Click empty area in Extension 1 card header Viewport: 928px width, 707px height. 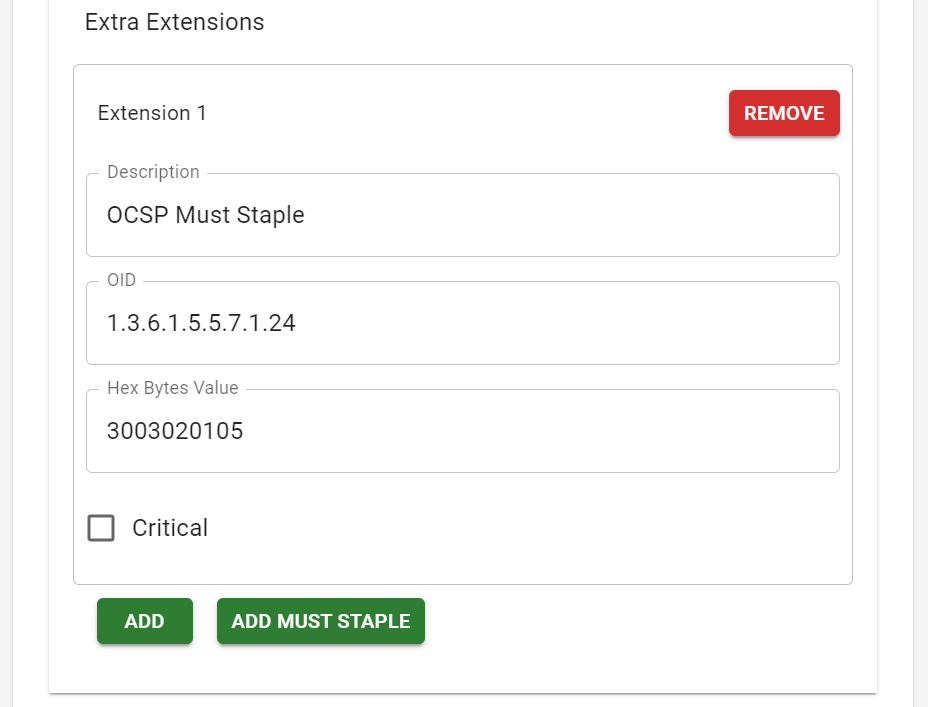point(460,113)
